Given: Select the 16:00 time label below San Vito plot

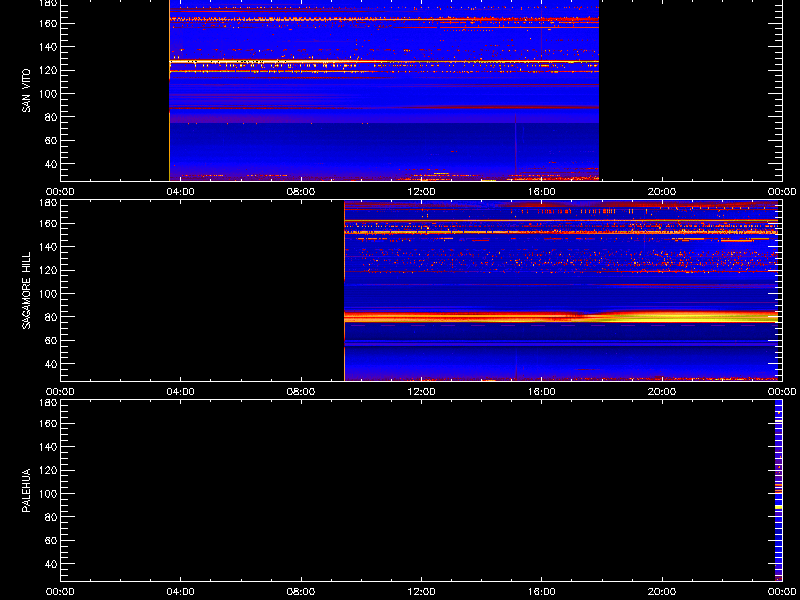Looking at the screenshot, I should [542, 192].
